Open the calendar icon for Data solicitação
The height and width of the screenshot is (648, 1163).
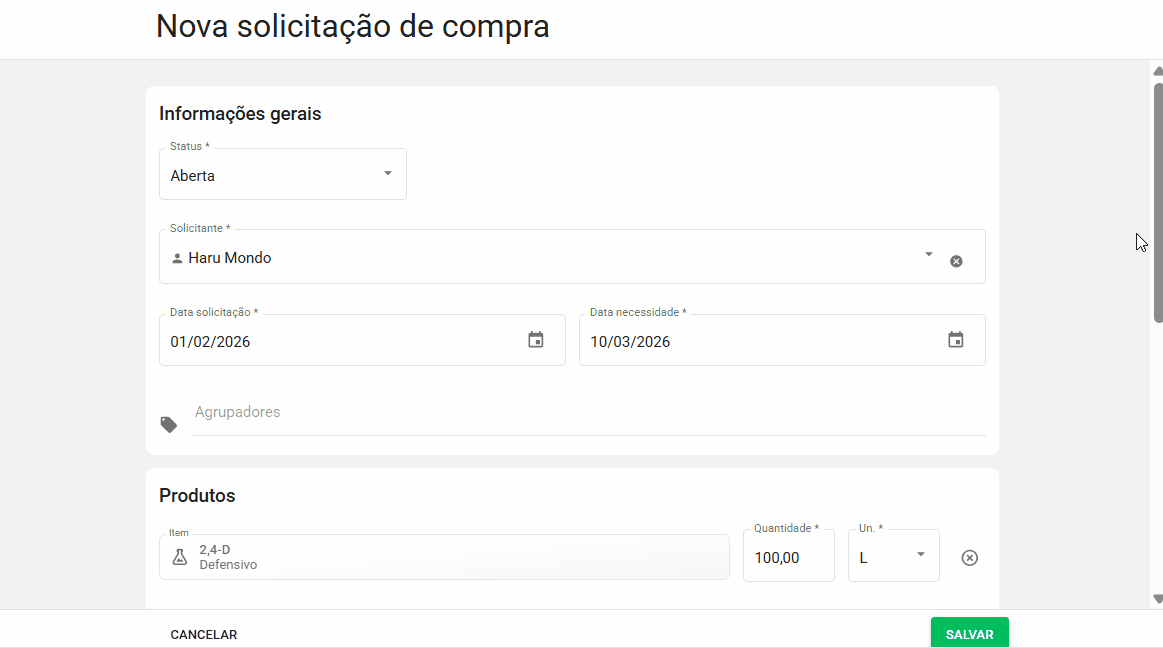(535, 340)
